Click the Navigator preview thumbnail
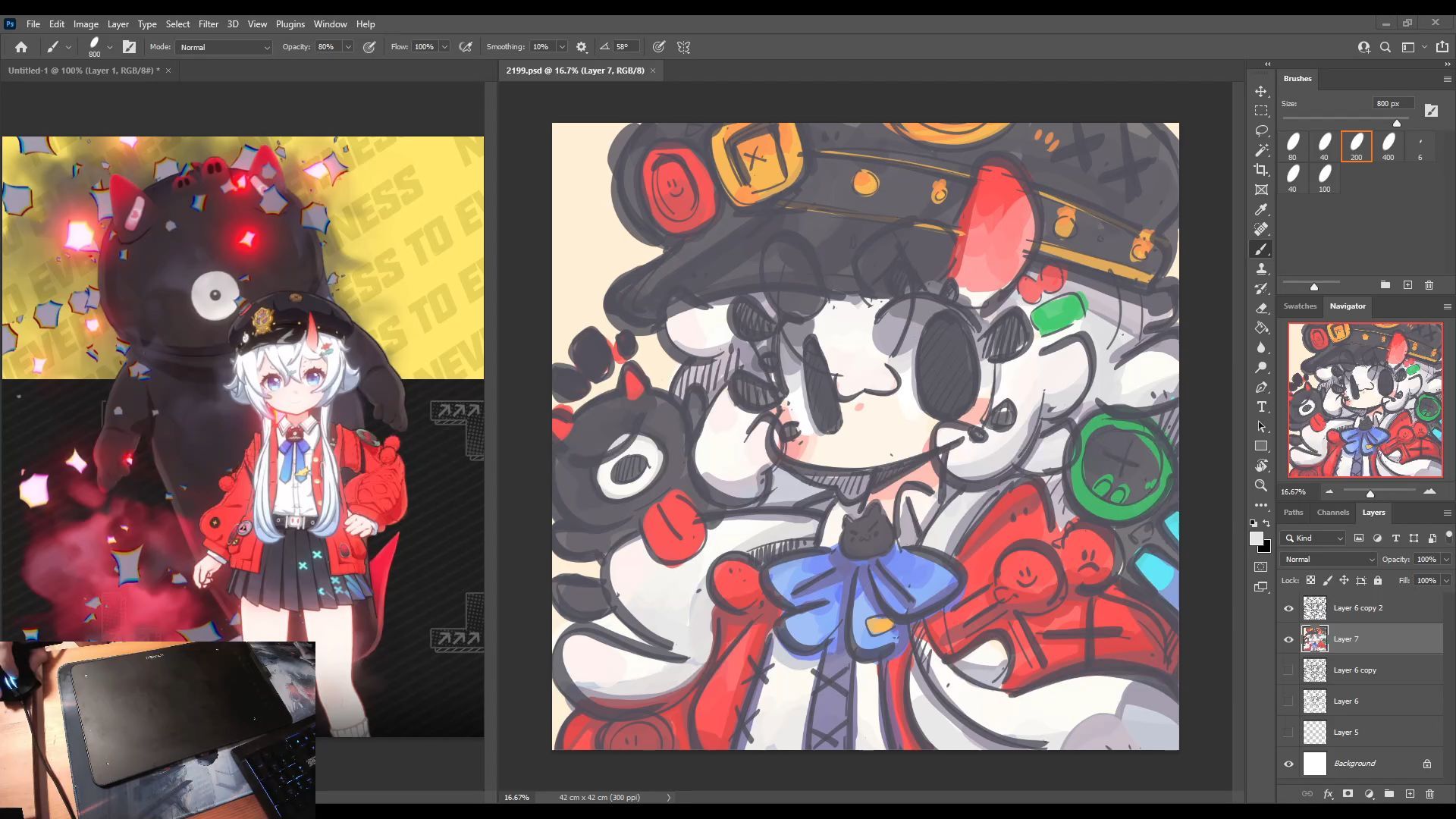1456x819 pixels. click(x=1365, y=400)
